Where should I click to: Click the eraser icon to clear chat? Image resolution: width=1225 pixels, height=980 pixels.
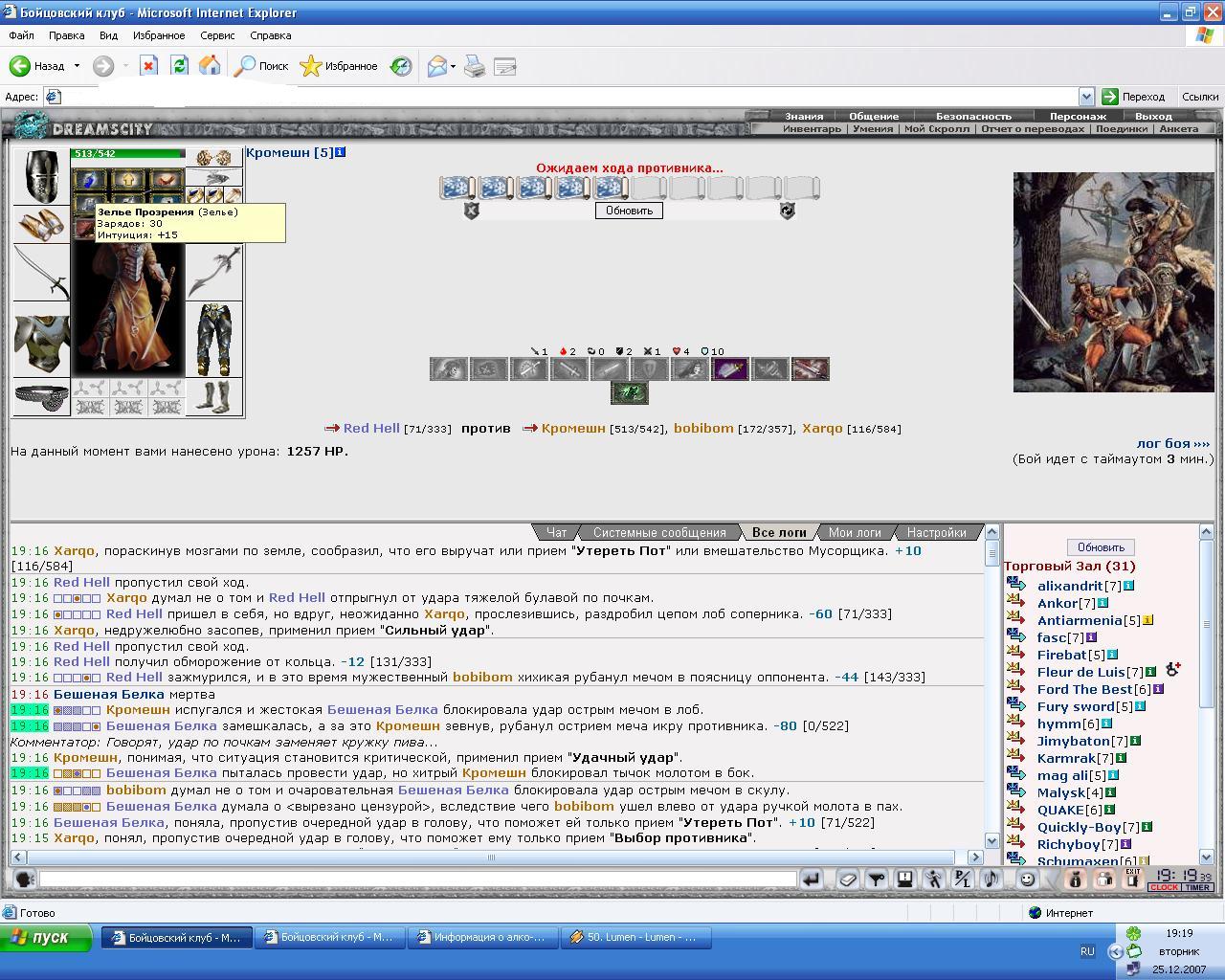846,879
